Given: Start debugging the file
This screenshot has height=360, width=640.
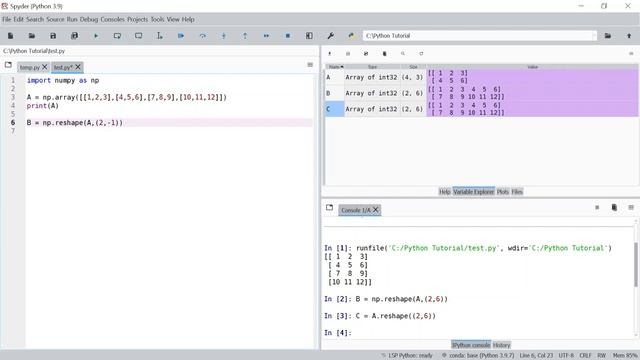Looking at the screenshot, I should [181, 36].
